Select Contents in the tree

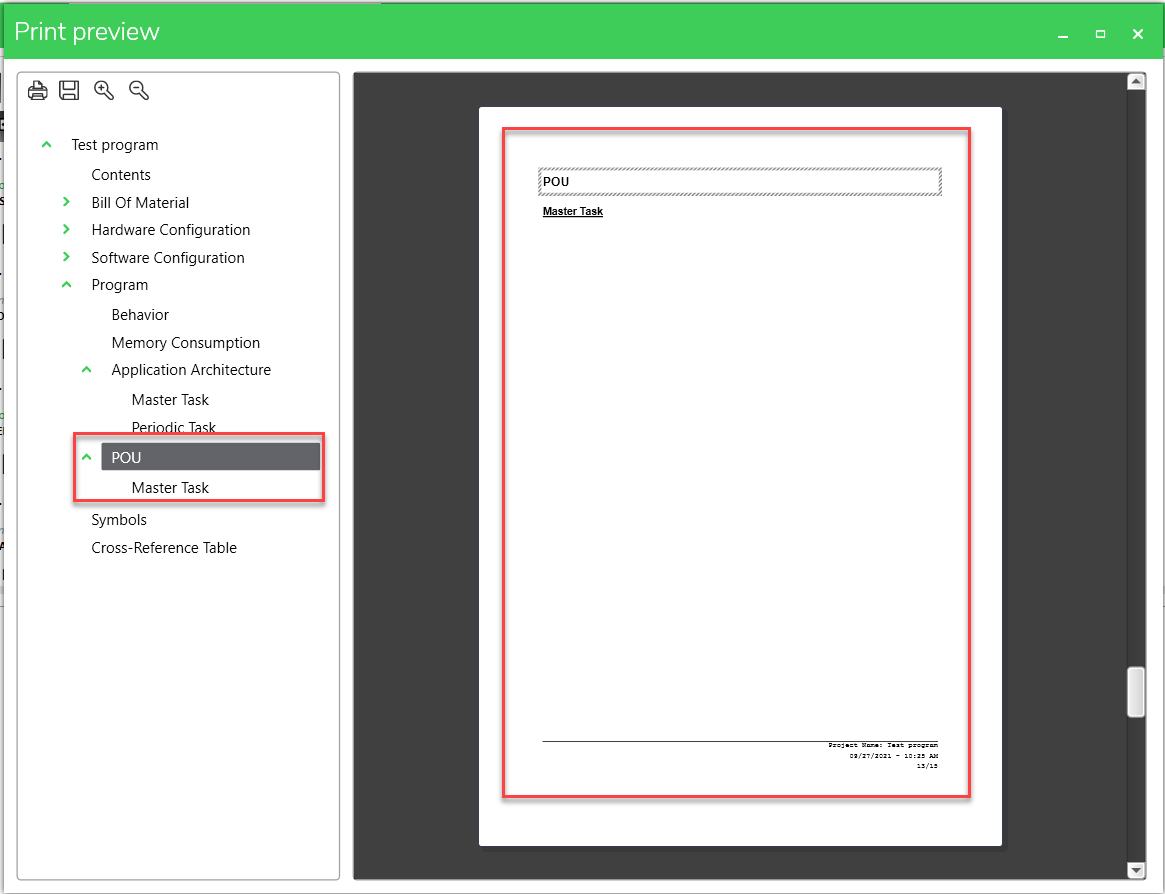coord(121,175)
